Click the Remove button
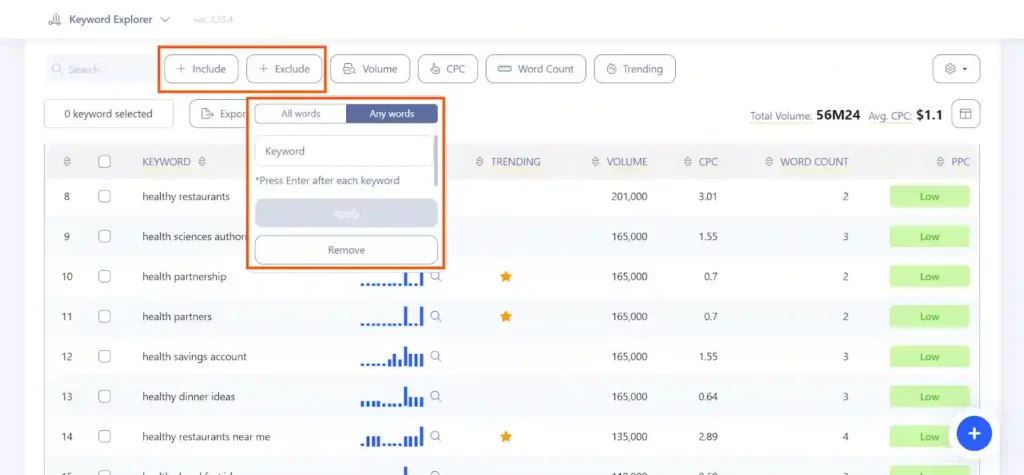The height and width of the screenshot is (475, 1024). click(x=346, y=250)
